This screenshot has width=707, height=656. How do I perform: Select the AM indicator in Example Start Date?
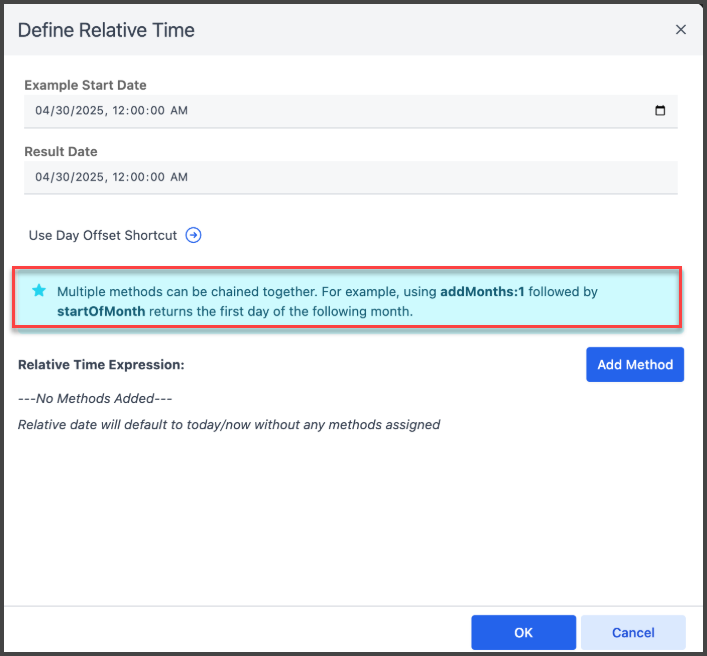(x=179, y=111)
